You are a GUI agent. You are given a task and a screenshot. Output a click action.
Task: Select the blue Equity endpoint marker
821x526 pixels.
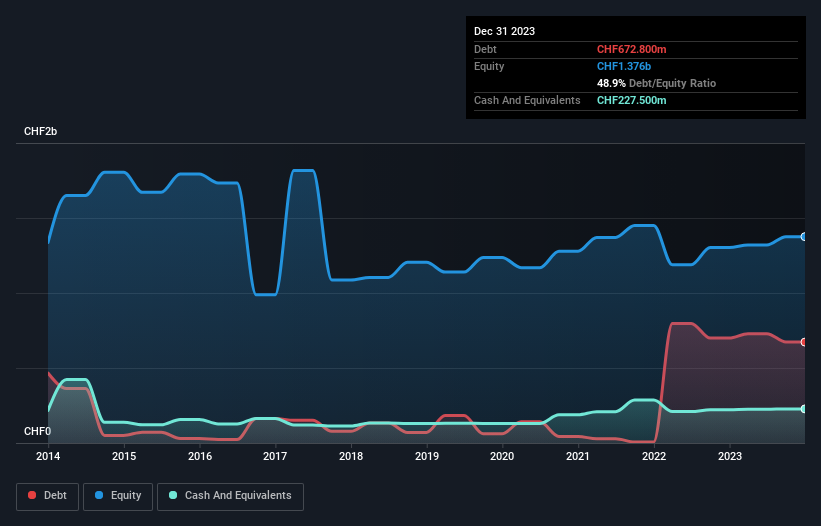coord(804,237)
